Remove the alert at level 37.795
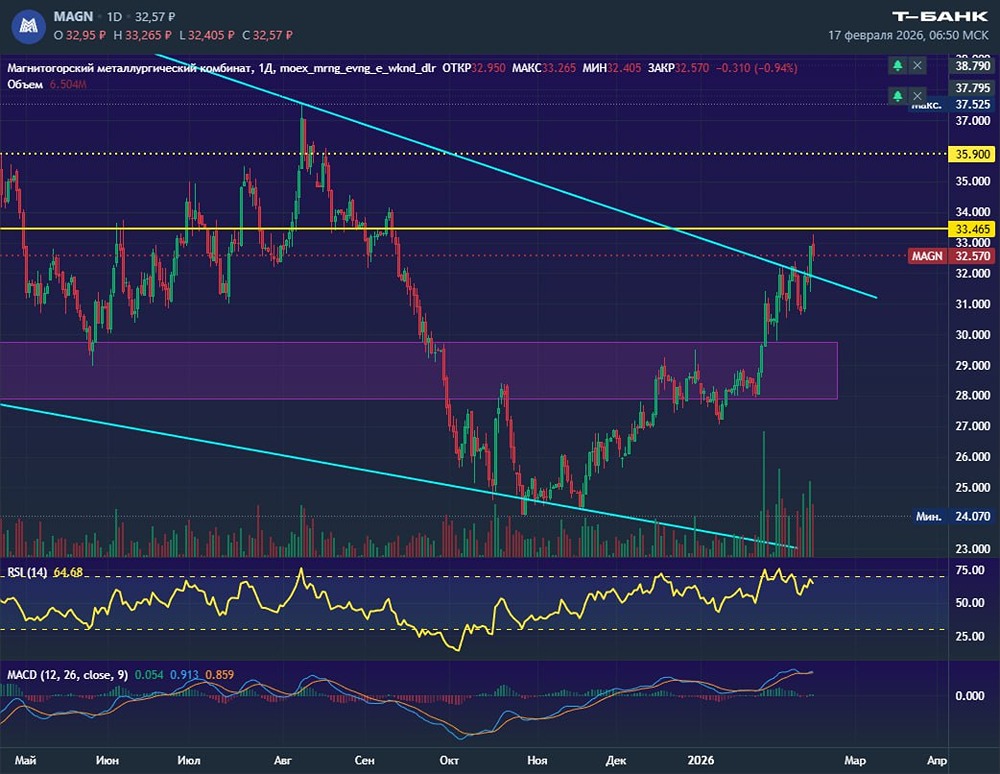Viewport: 1000px width, 774px height. click(x=917, y=96)
